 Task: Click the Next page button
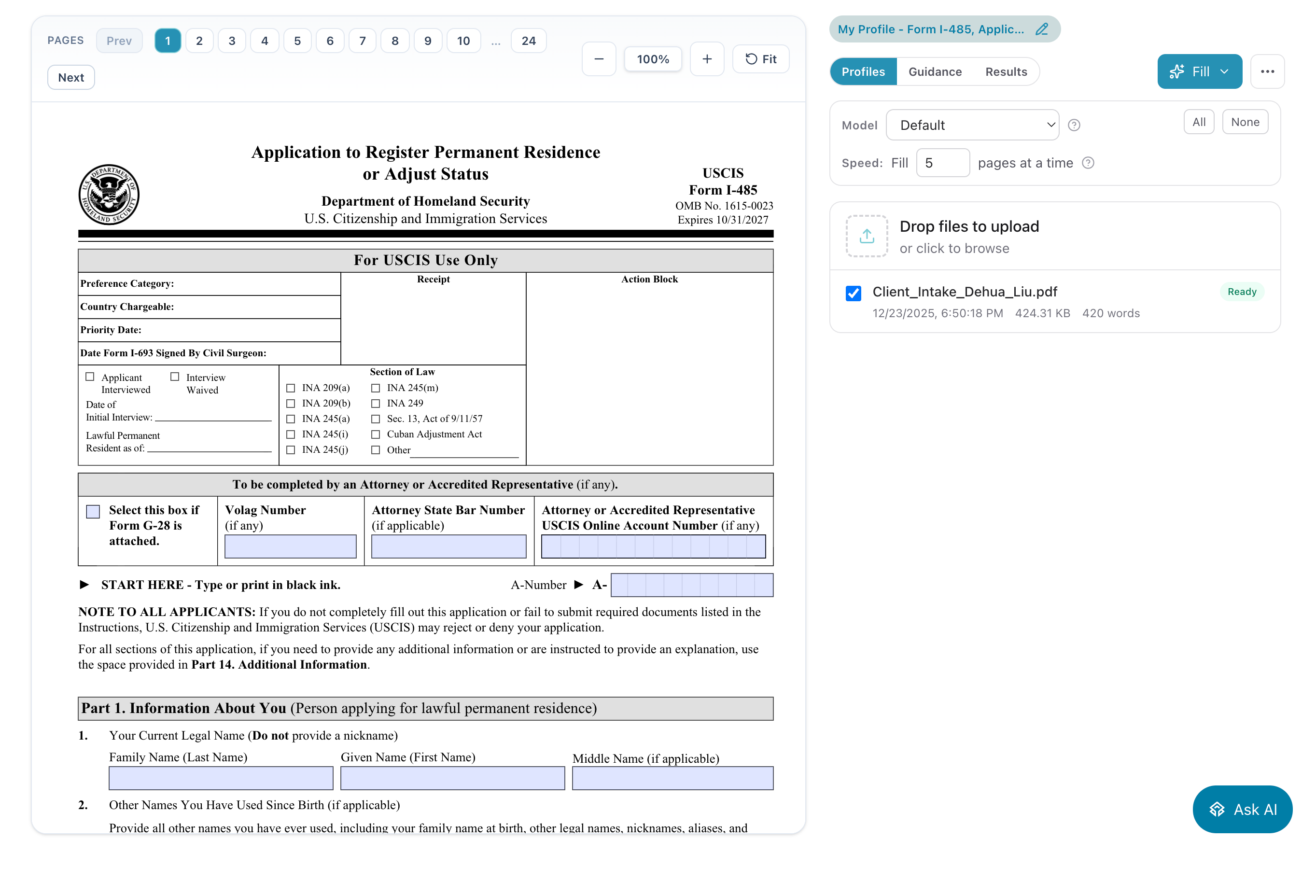[71, 78]
